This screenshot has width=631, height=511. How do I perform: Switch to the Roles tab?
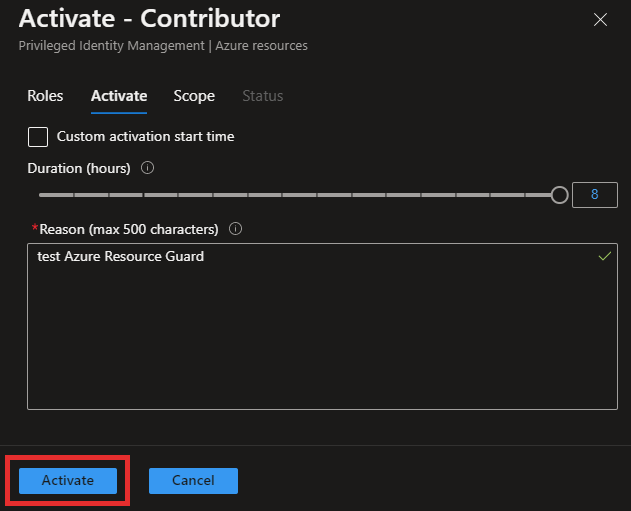pos(45,96)
